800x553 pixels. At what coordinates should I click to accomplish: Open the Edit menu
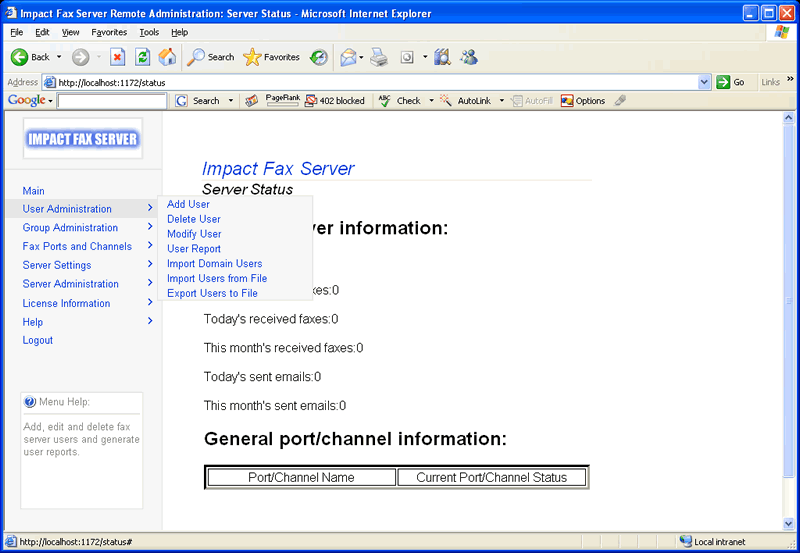point(42,32)
